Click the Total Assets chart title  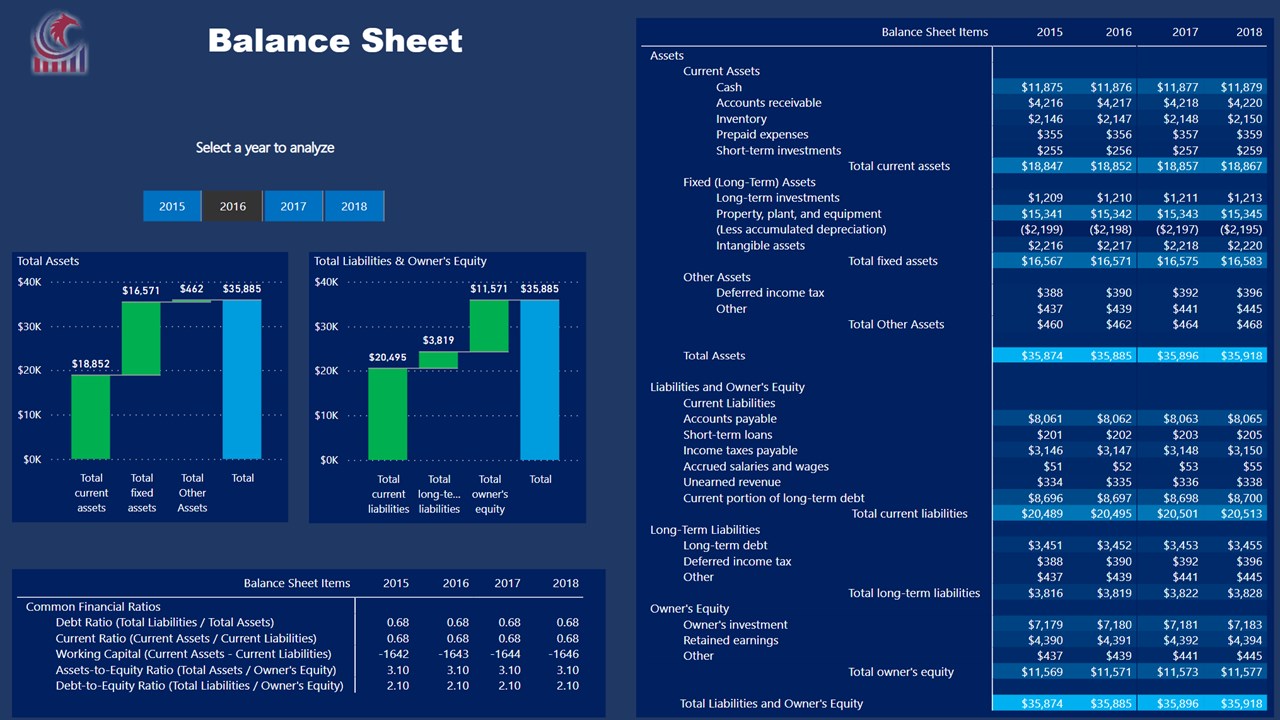[48, 261]
